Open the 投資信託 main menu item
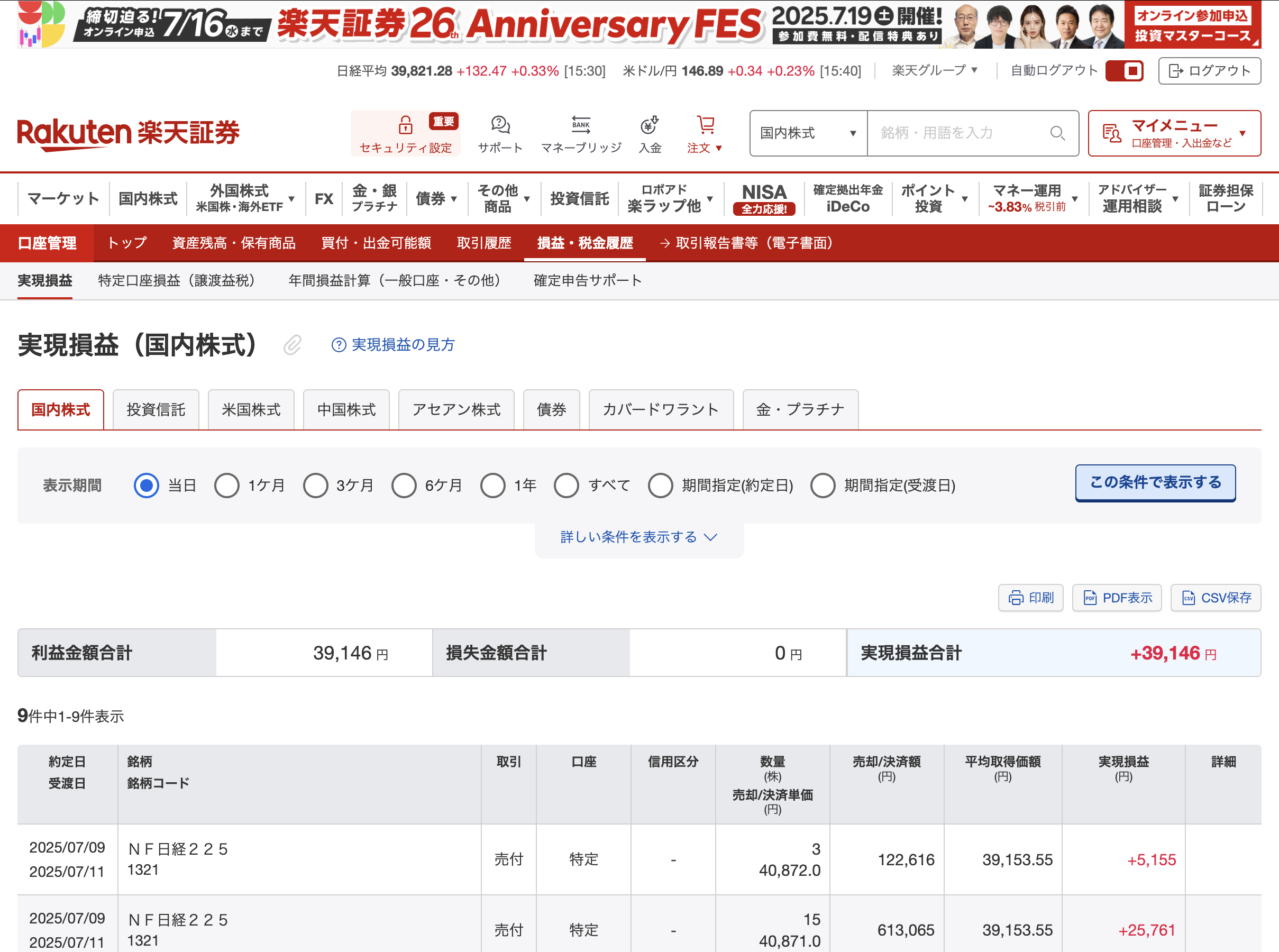The image size is (1279, 952). 579,198
